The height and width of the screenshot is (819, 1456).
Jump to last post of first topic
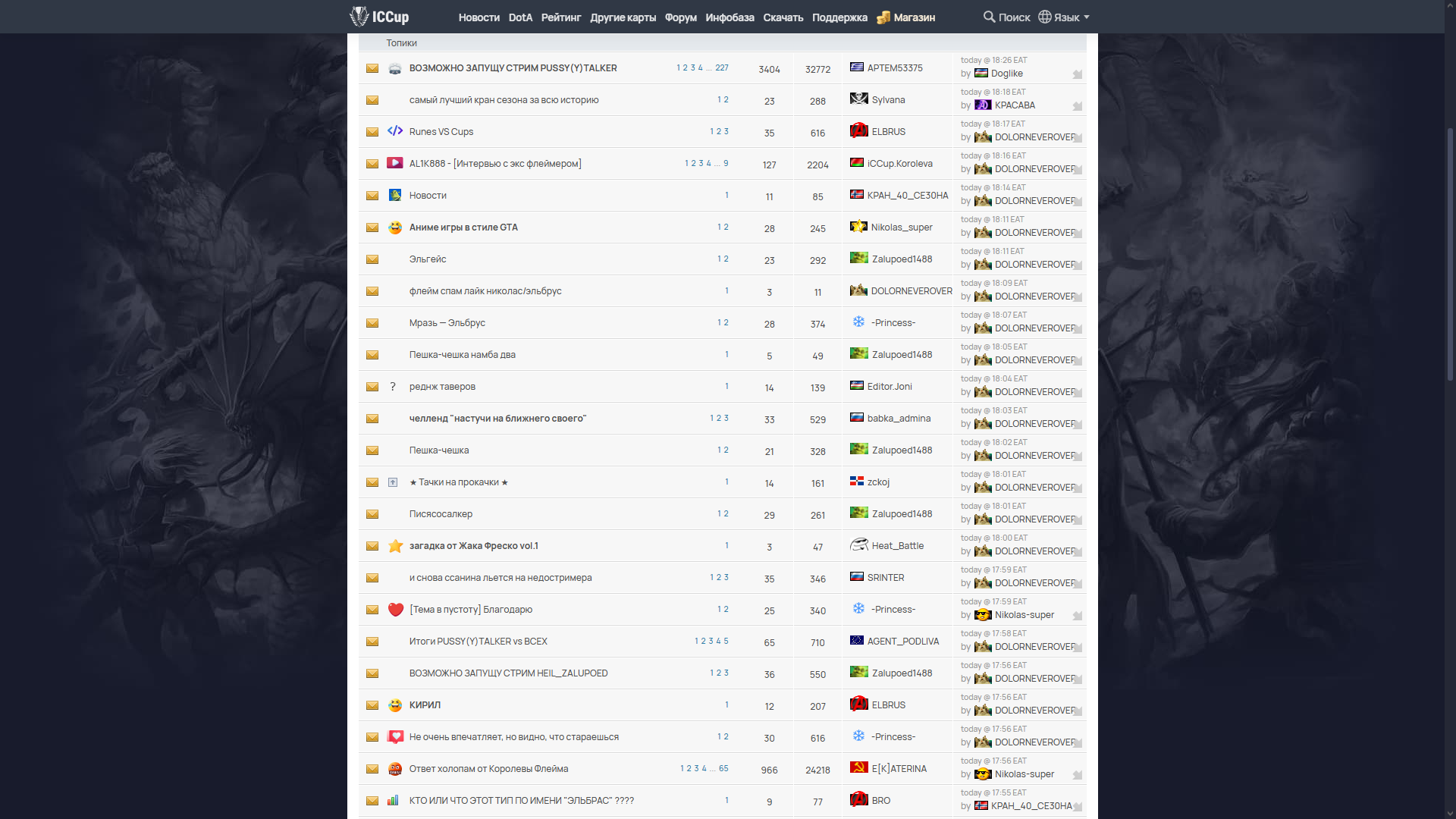pyautogui.click(x=1077, y=74)
